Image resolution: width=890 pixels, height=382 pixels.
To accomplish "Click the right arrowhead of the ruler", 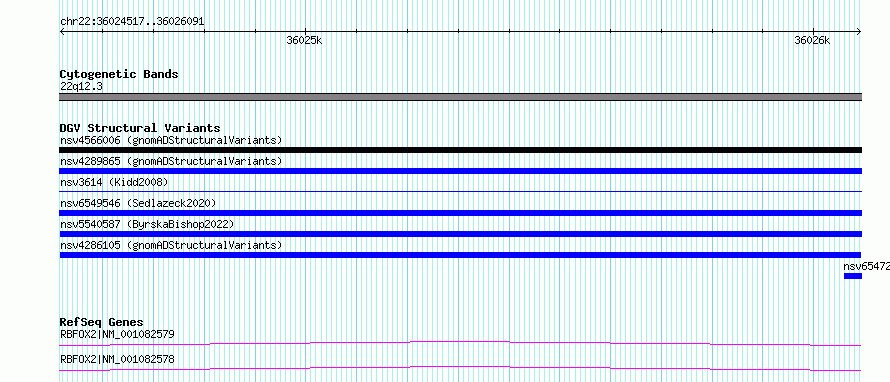I will [x=859, y=31].
